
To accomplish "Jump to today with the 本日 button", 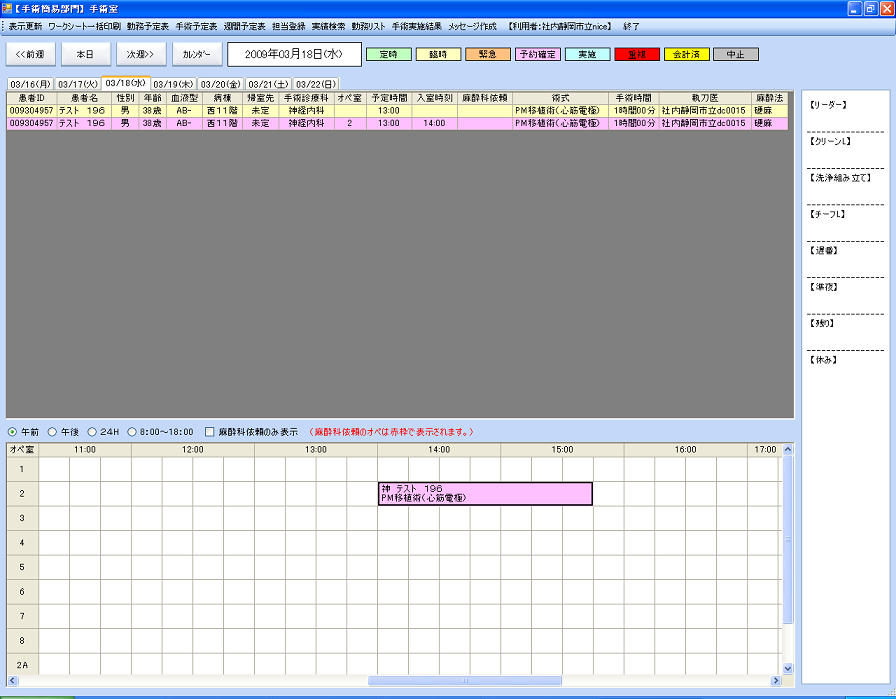I will (85, 54).
